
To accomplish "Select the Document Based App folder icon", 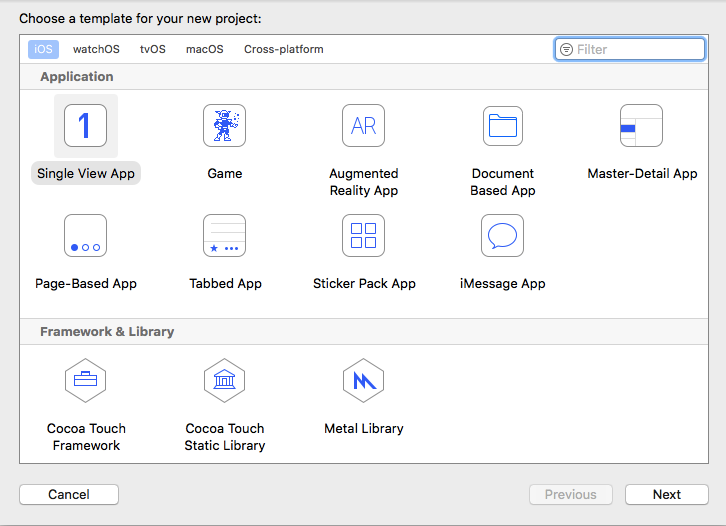I will (x=503, y=125).
